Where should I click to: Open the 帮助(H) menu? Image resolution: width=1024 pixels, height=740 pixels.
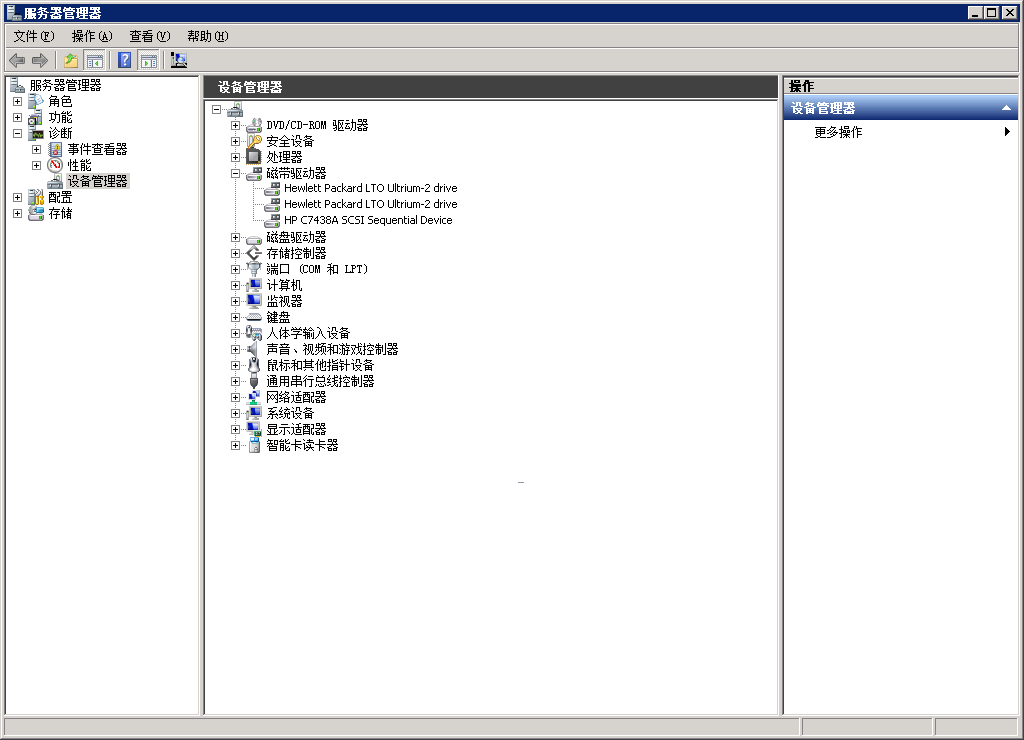208,37
